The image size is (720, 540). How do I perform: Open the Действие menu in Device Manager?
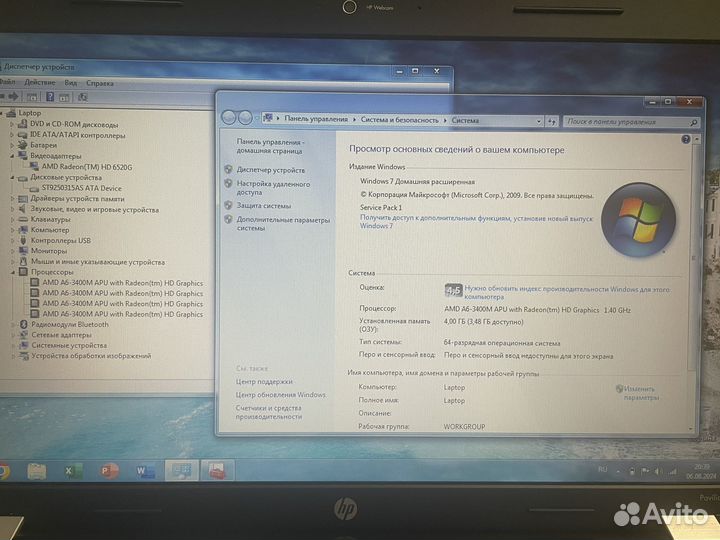39,83
